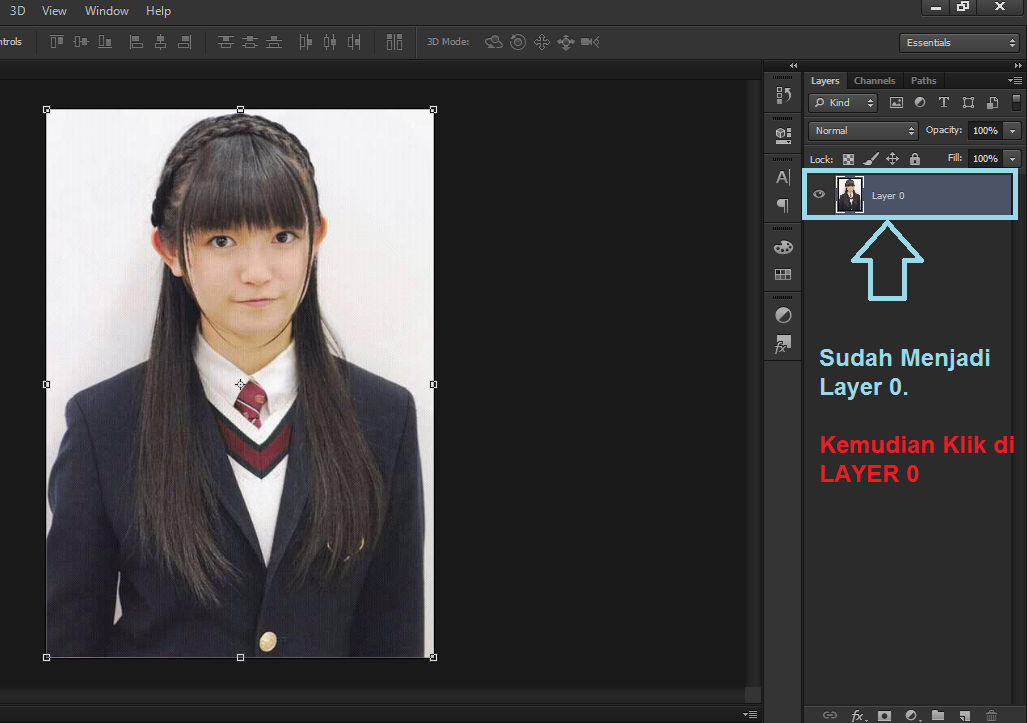The width and height of the screenshot is (1027, 723).
Task: Open the Window menu
Action: 106,11
